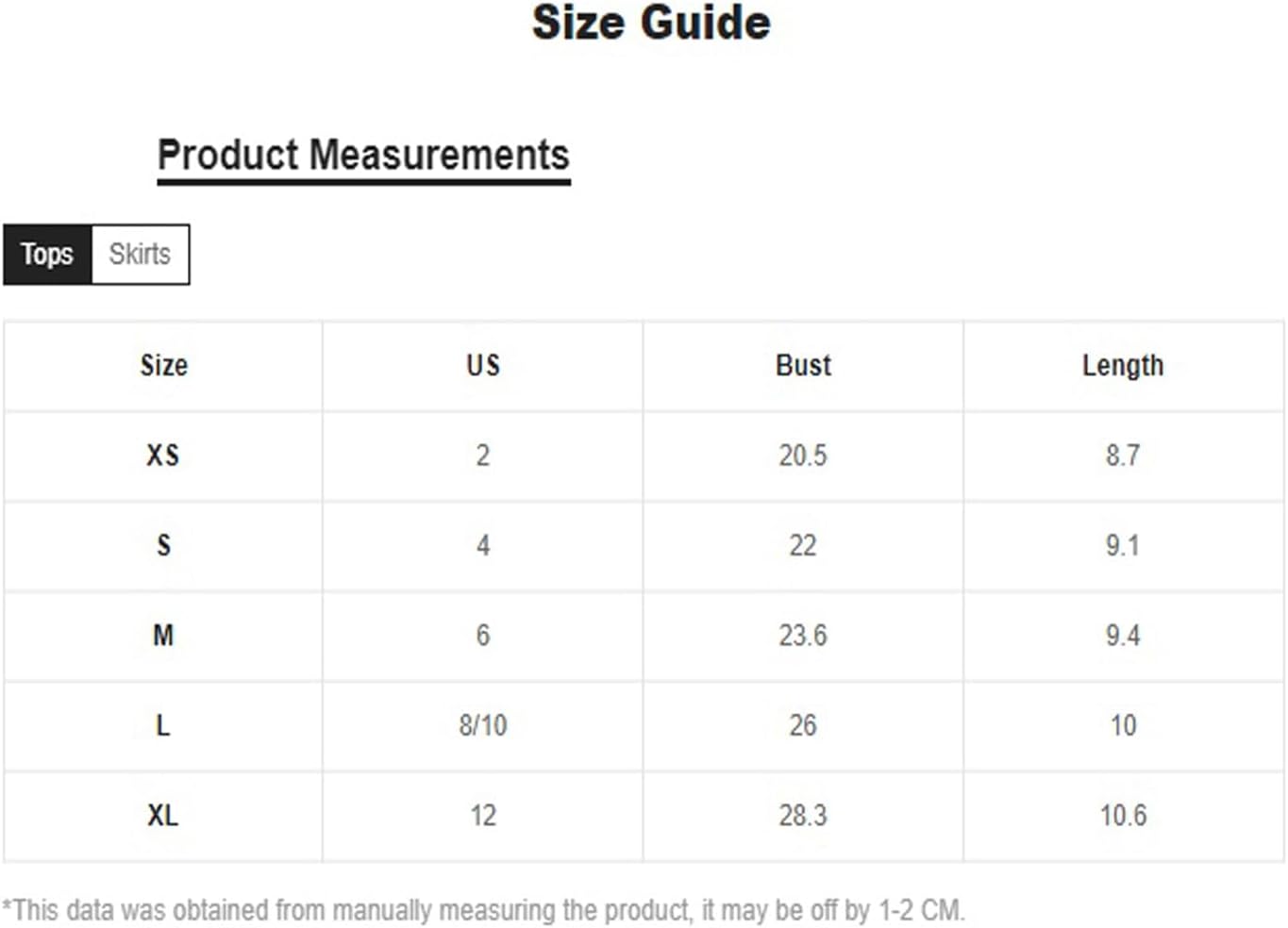Click the manual measuring disclaimer note

click(483, 910)
